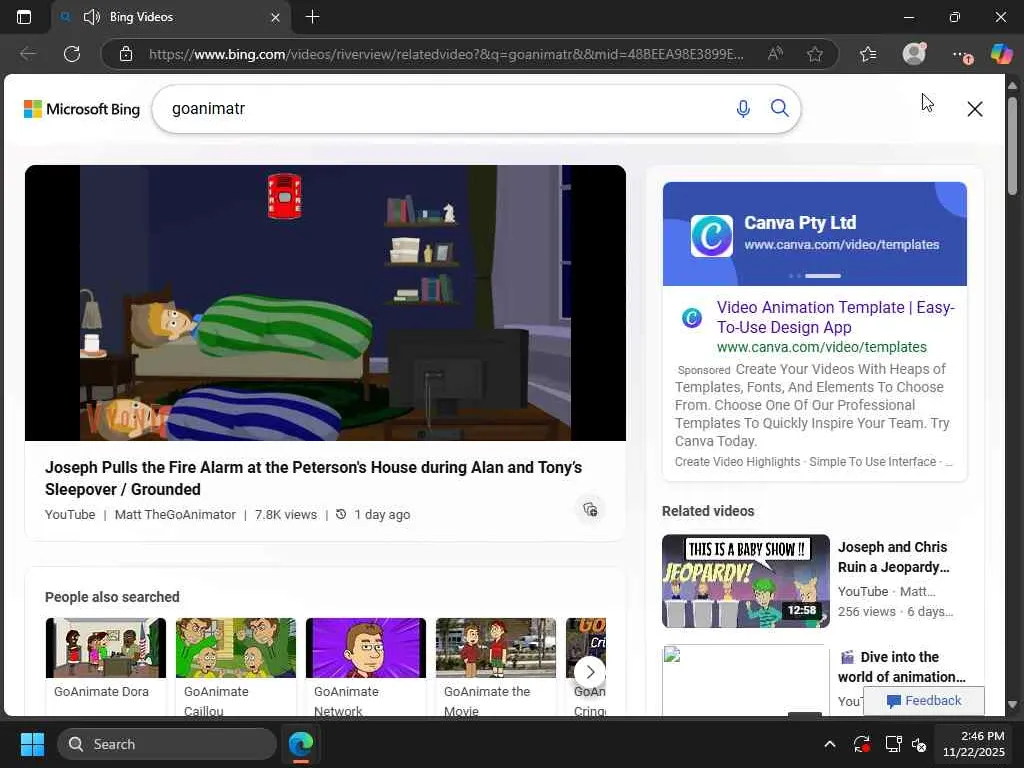Open Dive into the world of animation
1024x768 pixels.
[901, 667]
